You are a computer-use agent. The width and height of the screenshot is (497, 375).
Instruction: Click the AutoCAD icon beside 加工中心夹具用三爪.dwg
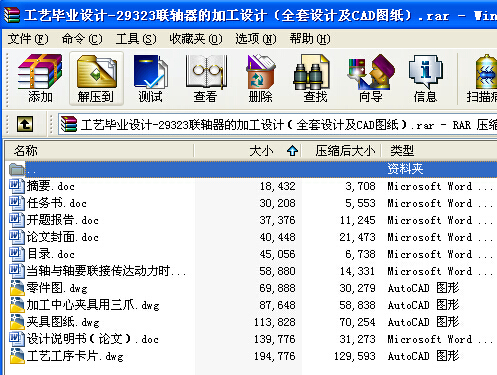(17, 305)
